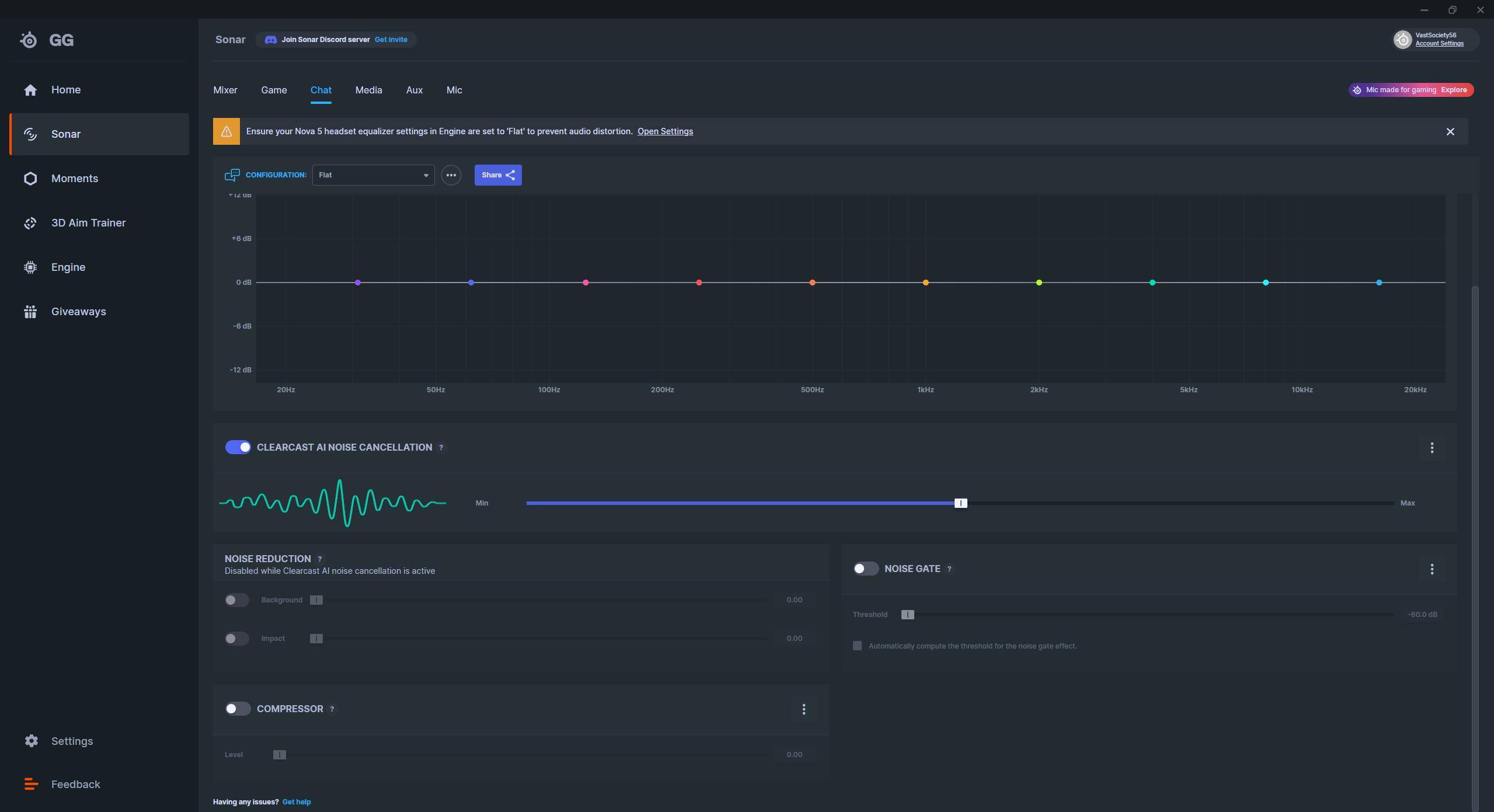Dismiss the equalizer warning banner
Image resolution: width=1494 pixels, height=812 pixels.
click(x=1450, y=132)
